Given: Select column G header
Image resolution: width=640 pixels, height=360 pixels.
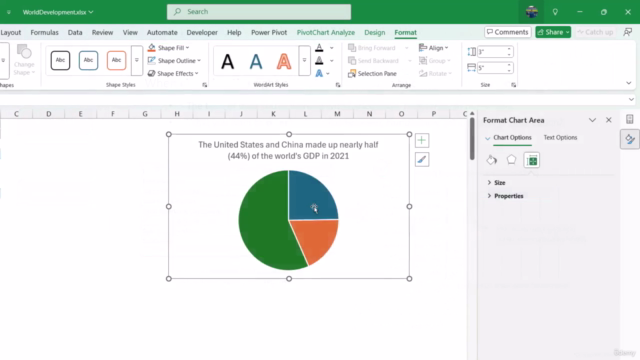Looking at the screenshot, I should coord(145,114).
